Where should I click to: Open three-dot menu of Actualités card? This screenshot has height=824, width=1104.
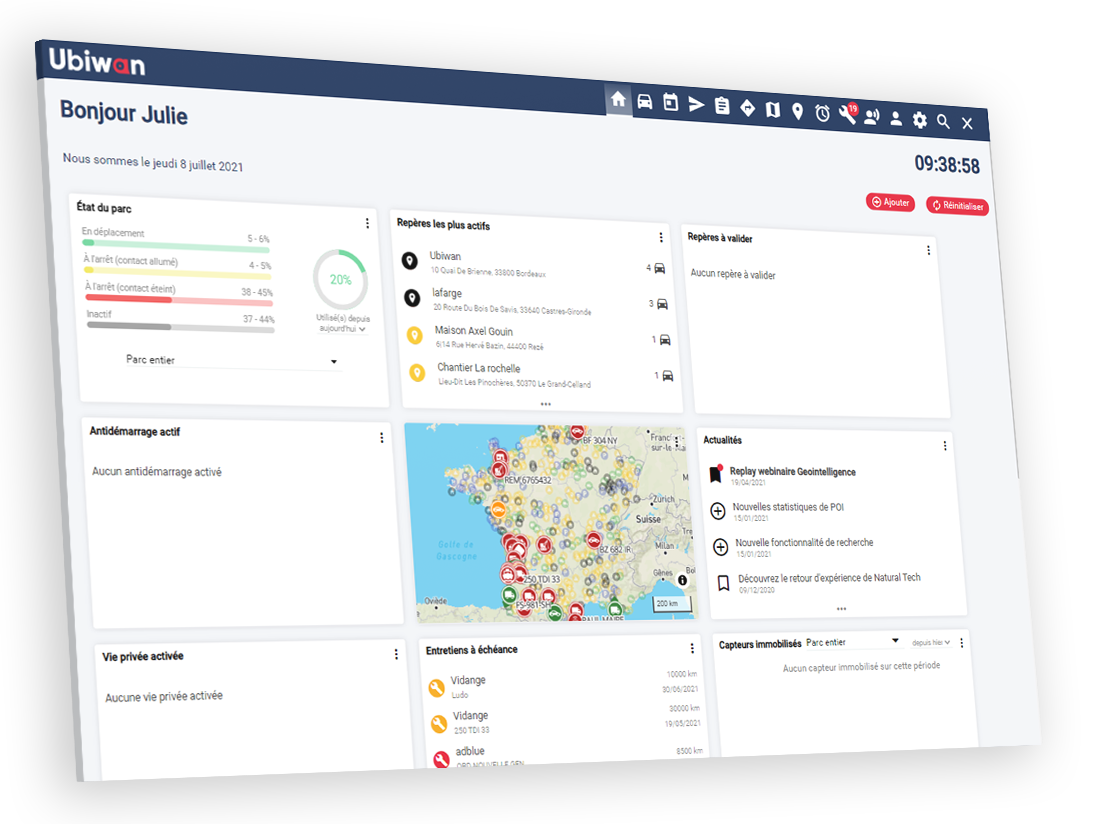tap(945, 446)
